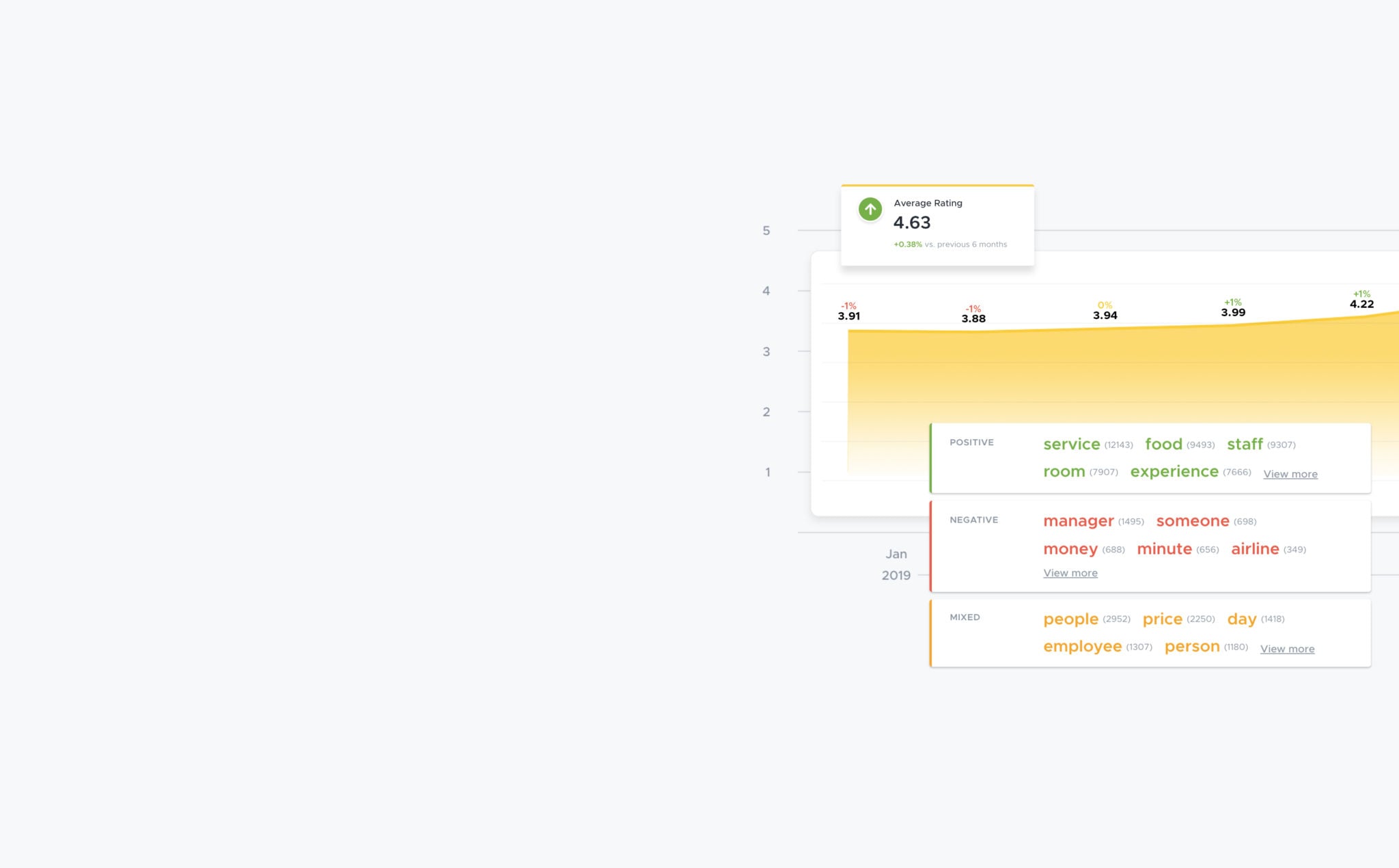1399x868 pixels.
Task: Select the "people" keyword tag
Action: click(1070, 619)
